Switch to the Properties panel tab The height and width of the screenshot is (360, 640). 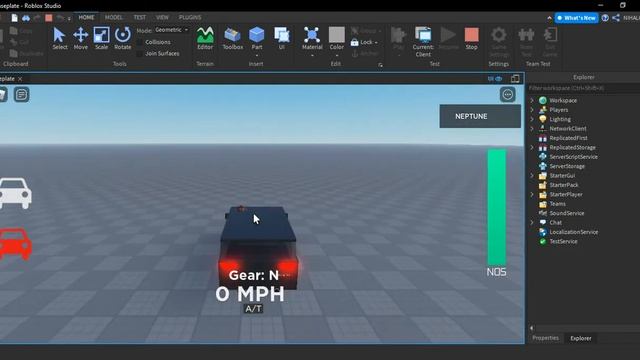[545, 338]
